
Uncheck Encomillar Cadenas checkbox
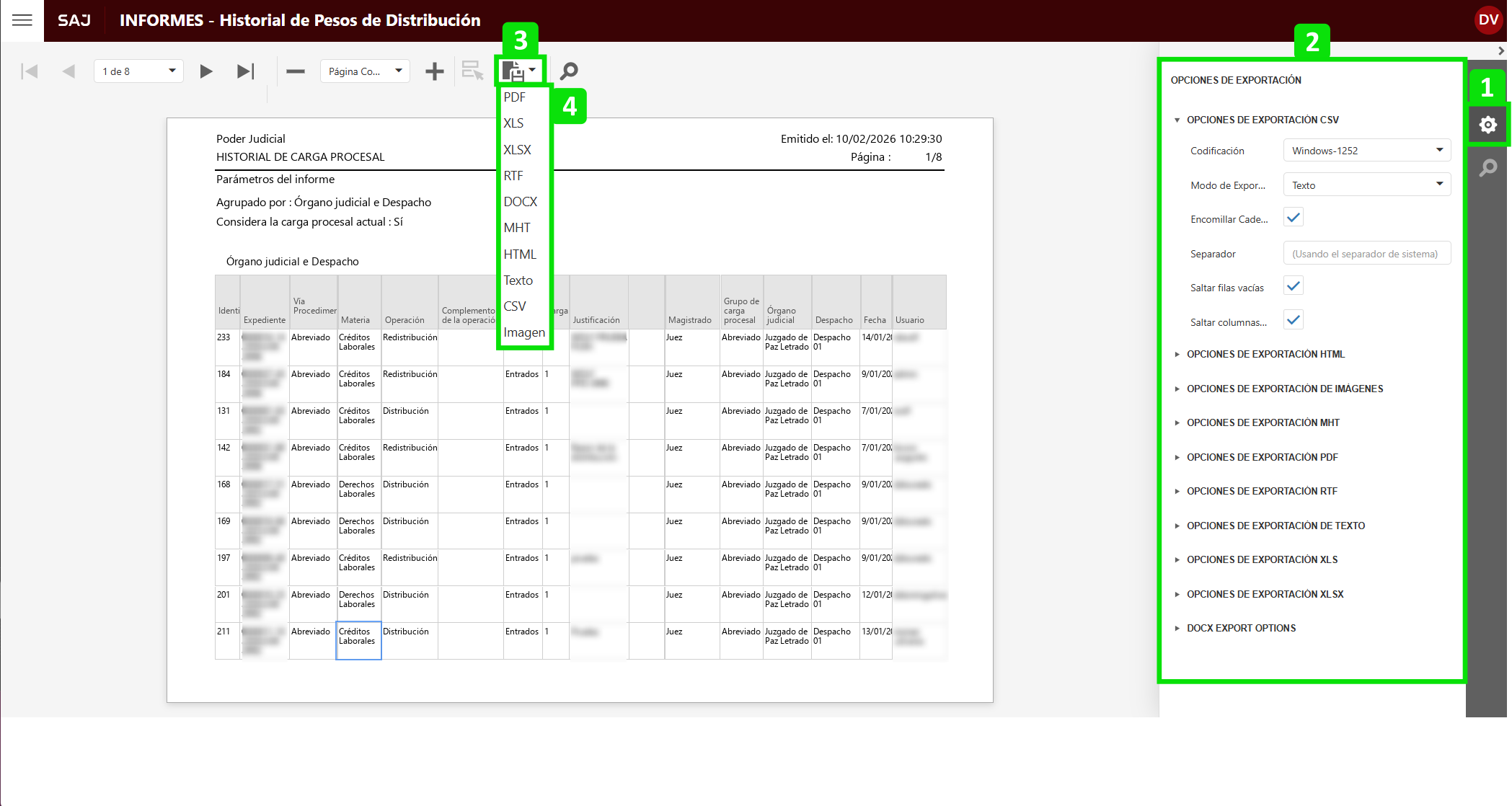click(x=1294, y=218)
